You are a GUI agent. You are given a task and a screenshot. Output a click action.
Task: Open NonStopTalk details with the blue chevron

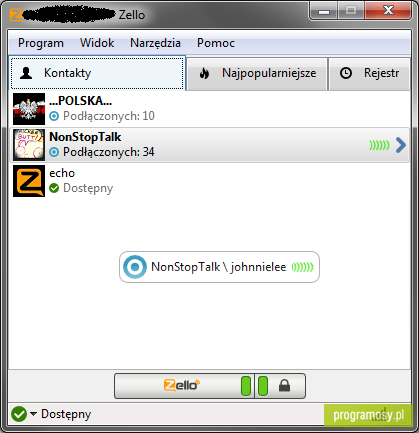click(401, 145)
